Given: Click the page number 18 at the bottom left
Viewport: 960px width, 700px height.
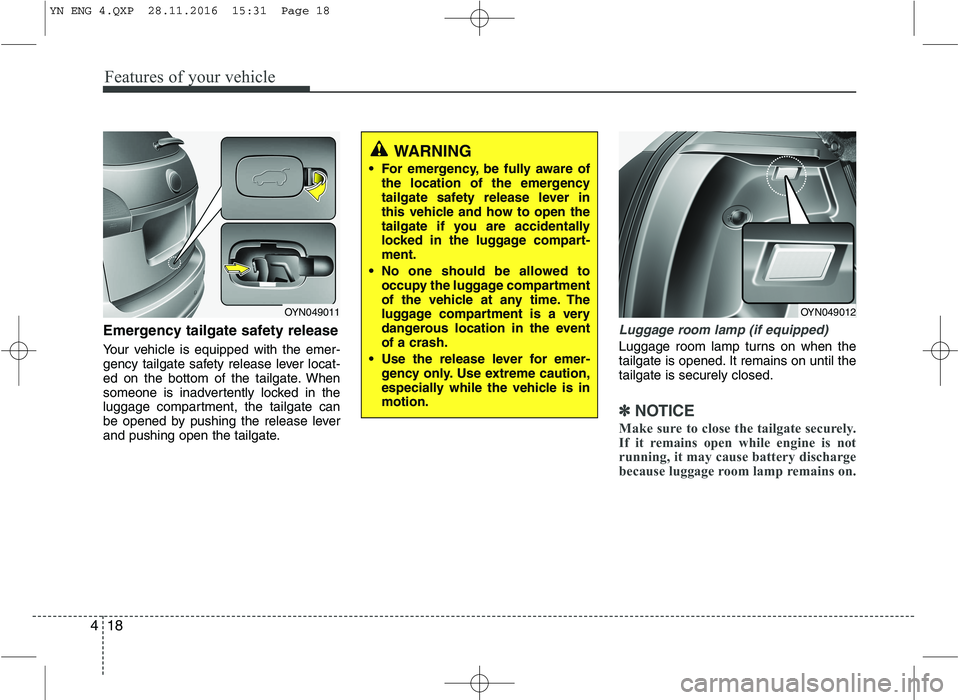Looking at the screenshot, I should tap(115, 625).
